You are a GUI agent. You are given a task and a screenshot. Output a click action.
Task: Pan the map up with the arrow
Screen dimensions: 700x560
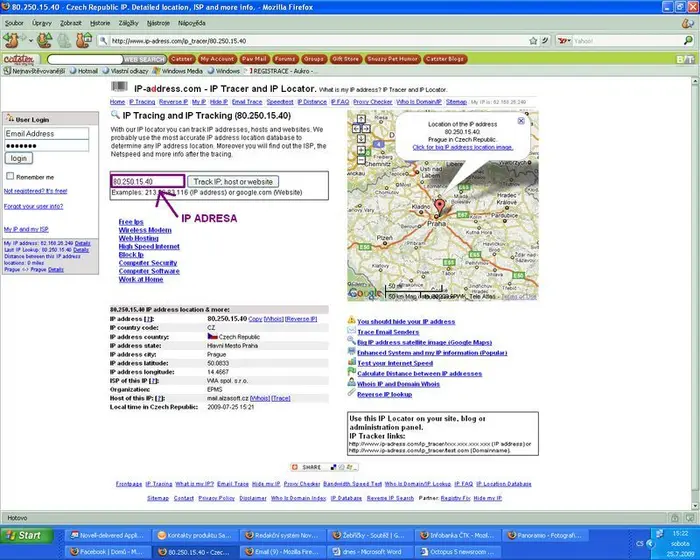[361, 119]
